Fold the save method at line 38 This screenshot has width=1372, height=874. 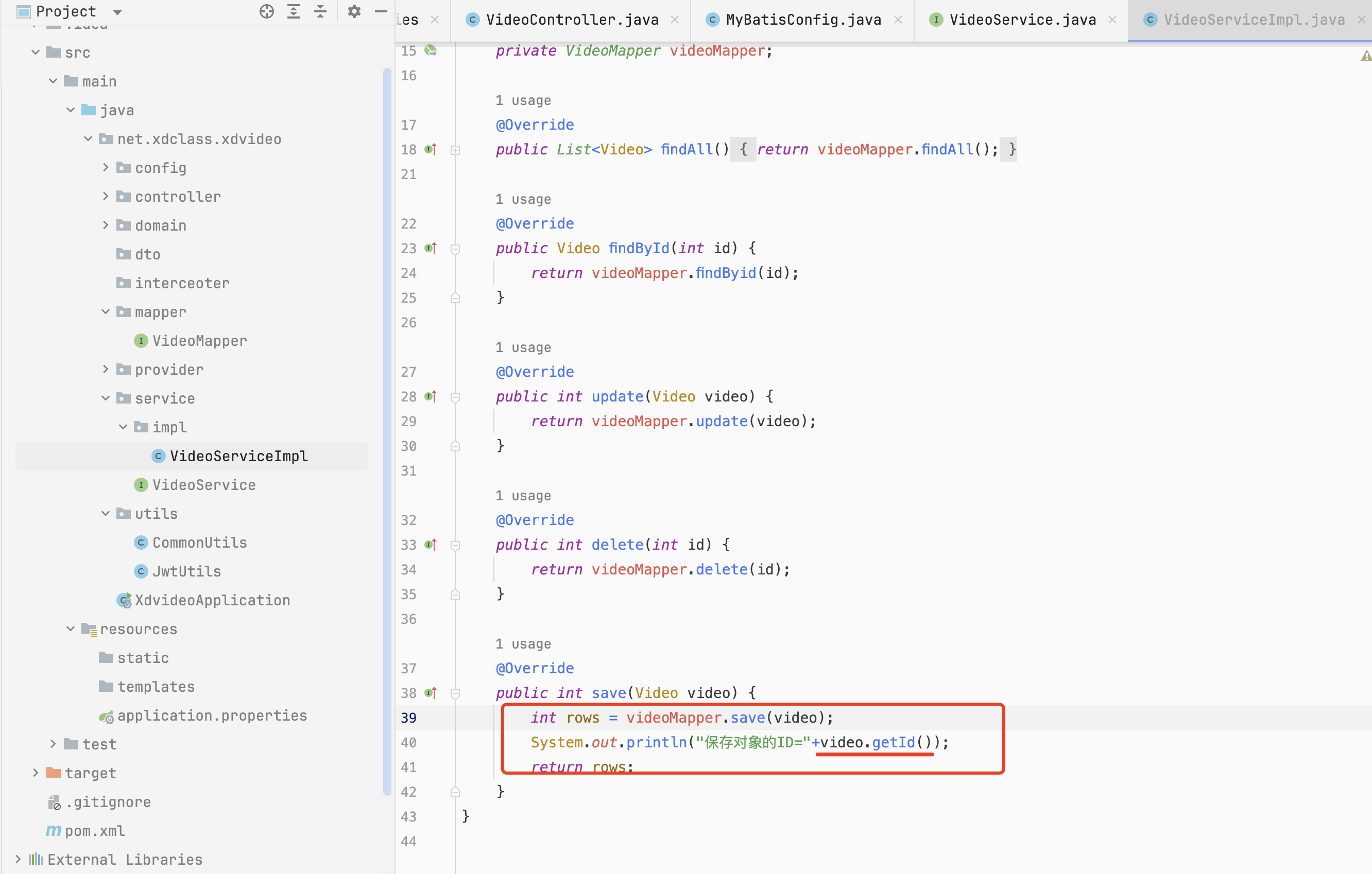(x=455, y=693)
